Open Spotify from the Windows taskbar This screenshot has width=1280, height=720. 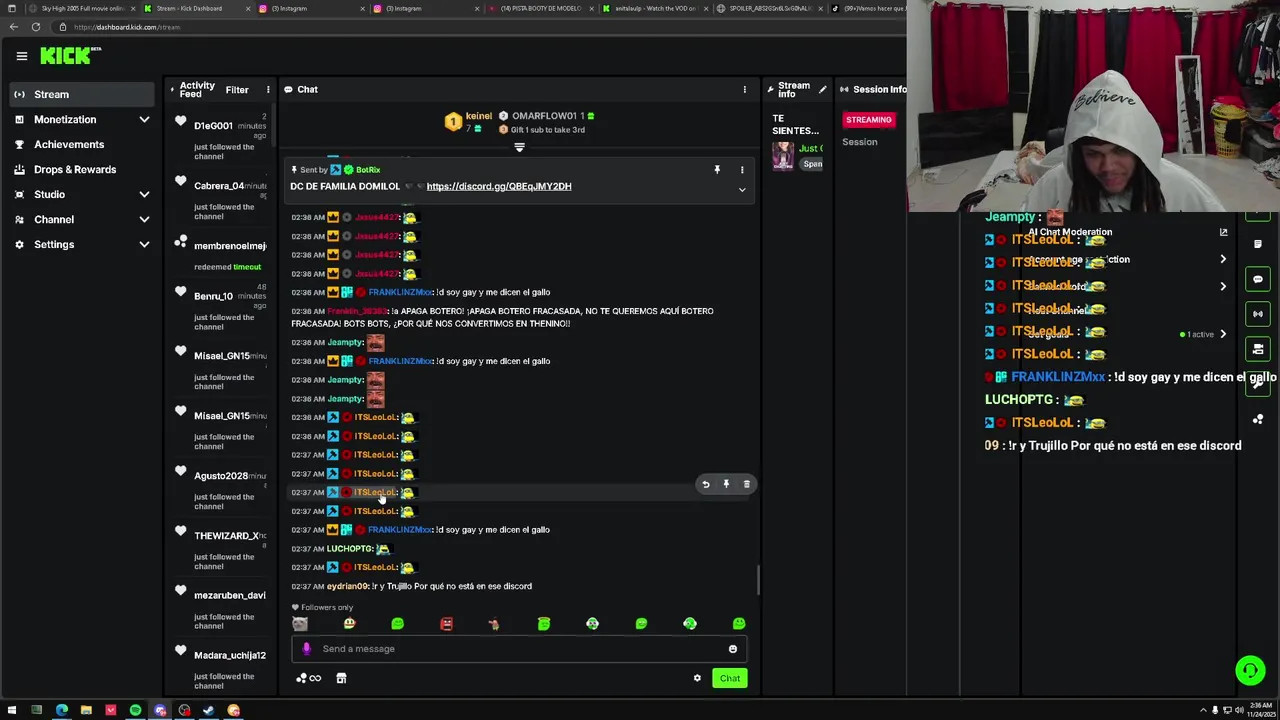click(135, 711)
